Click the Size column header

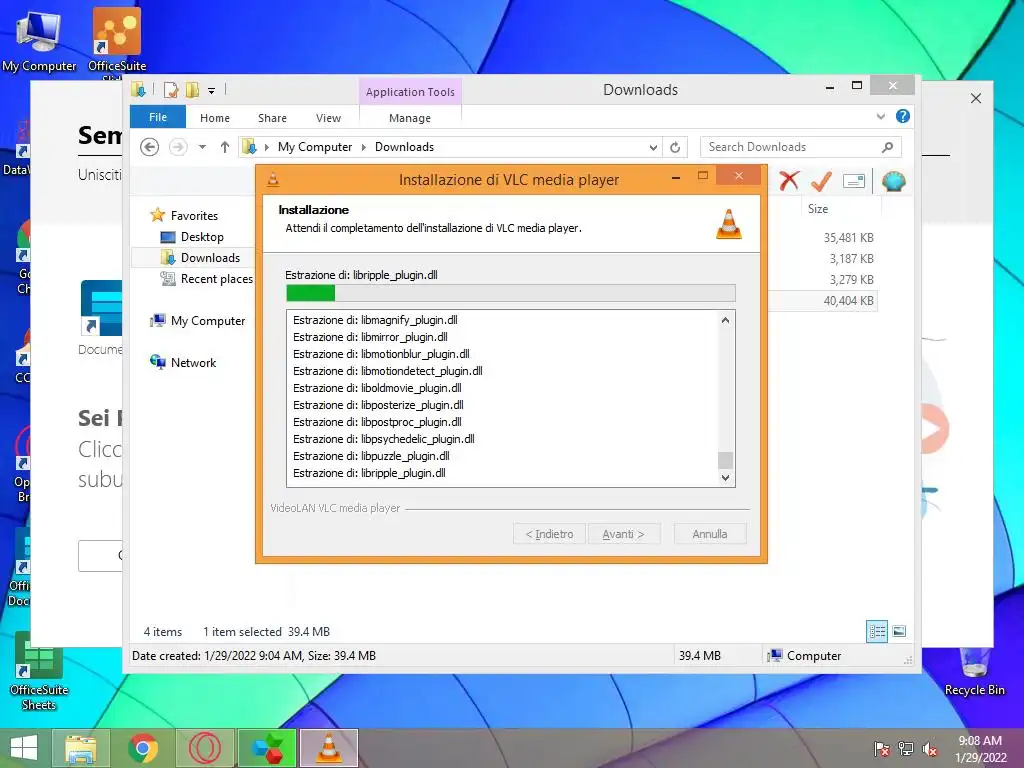pyautogui.click(x=818, y=209)
